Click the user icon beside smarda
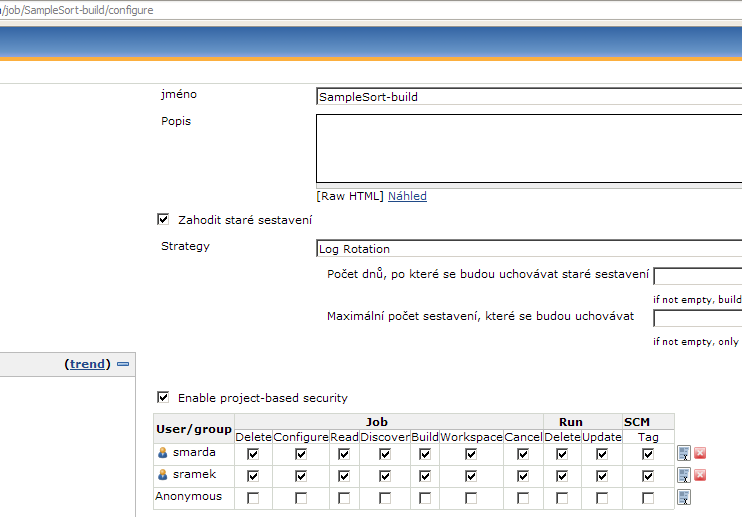742x517 pixels. click(162, 453)
